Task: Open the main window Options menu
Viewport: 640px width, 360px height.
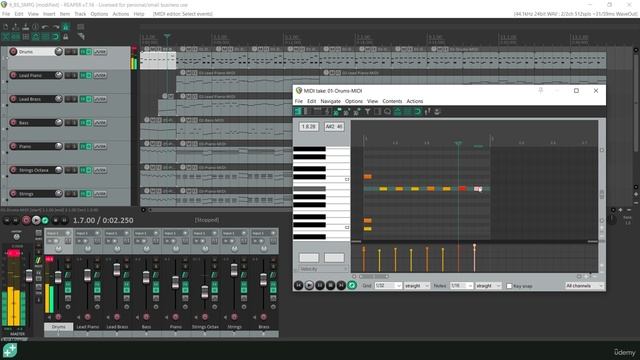Action: [x=99, y=14]
